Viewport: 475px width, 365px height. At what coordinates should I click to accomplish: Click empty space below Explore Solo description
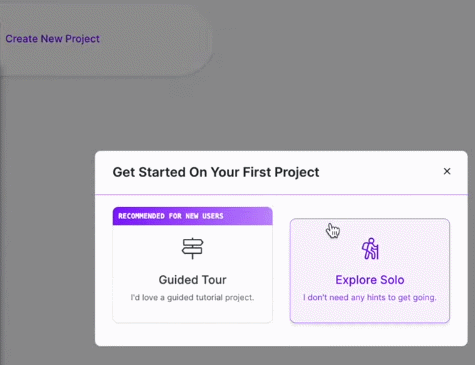click(370, 313)
